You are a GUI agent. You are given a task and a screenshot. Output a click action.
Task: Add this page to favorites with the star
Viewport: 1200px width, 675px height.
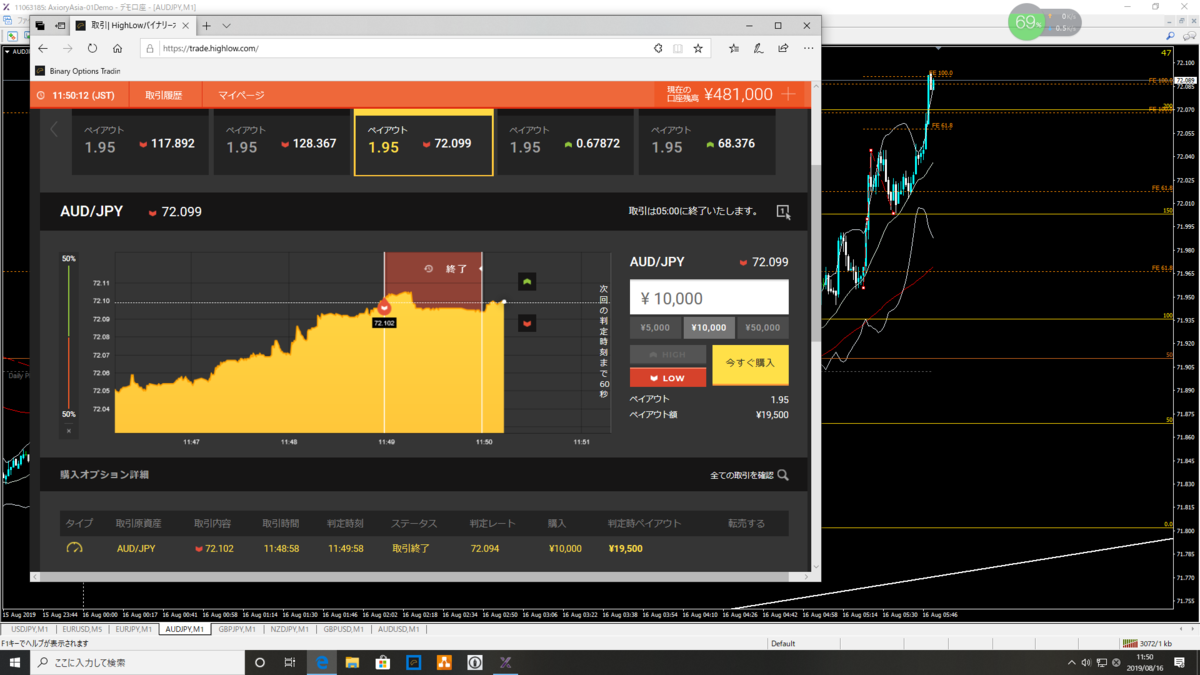[x=698, y=48]
